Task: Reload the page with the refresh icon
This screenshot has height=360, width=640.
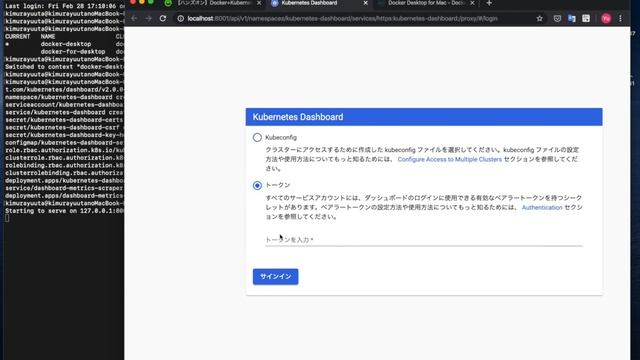Action: (162, 18)
